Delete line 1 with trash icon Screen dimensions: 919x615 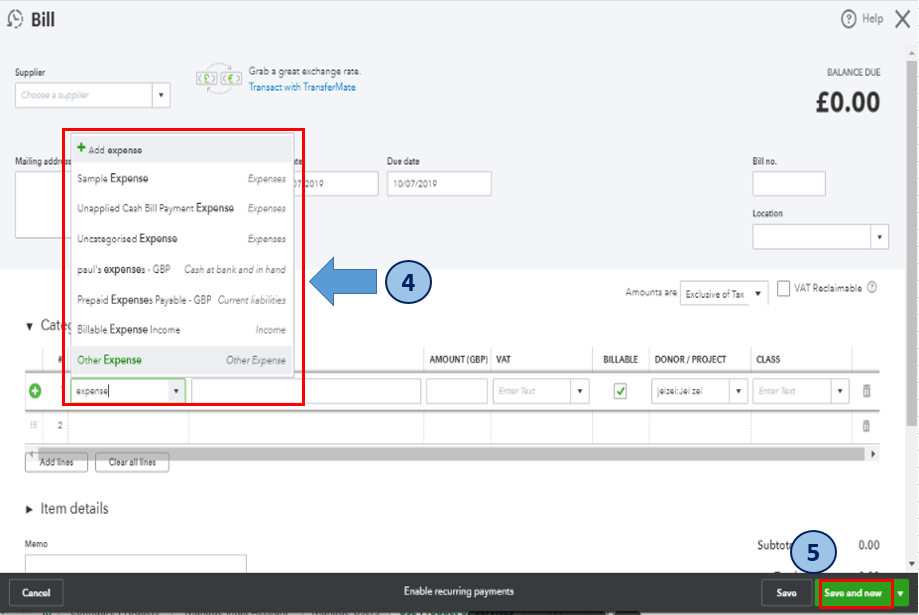click(866, 390)
